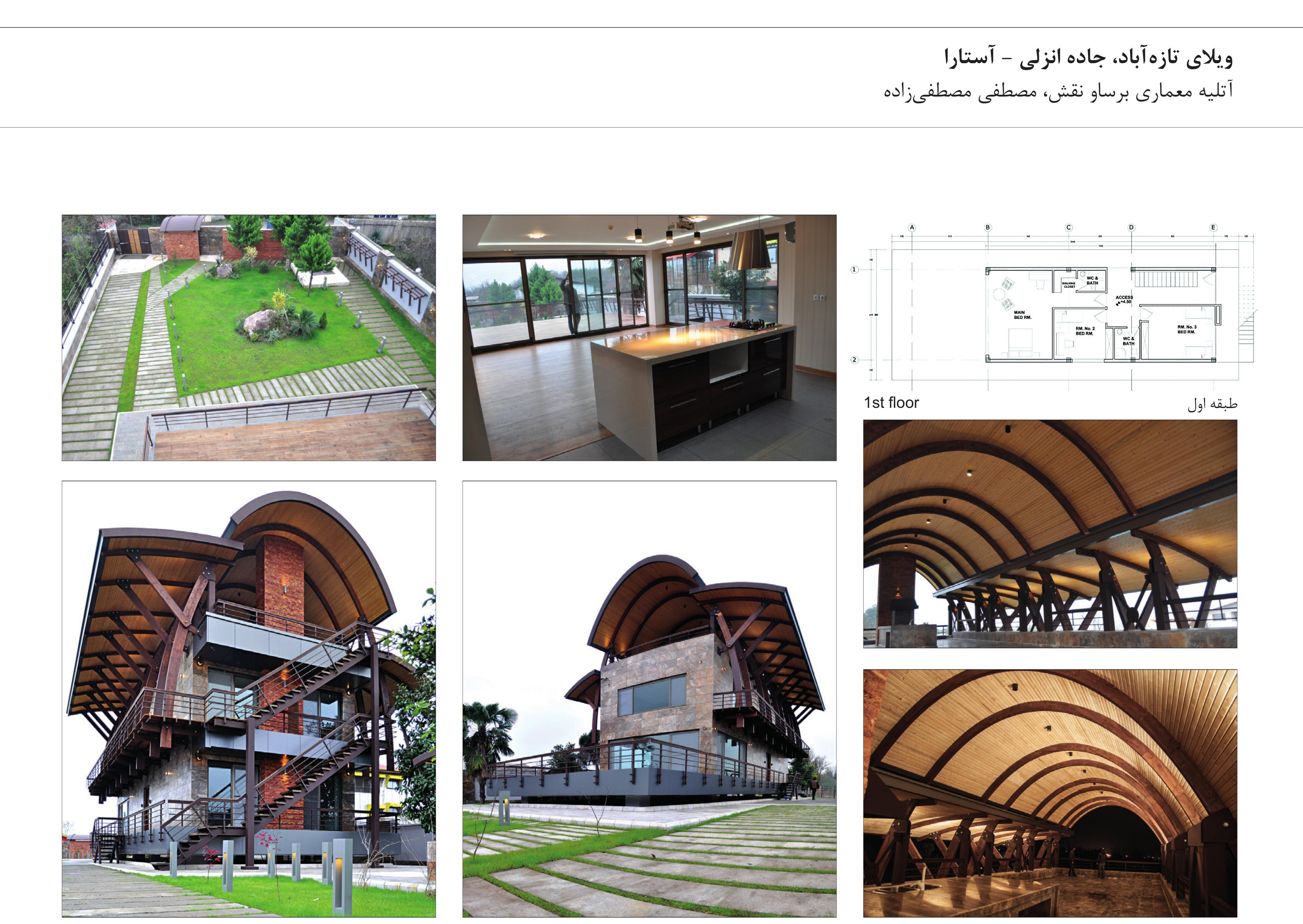Click grid axis marker E

tap(1213, 228)
